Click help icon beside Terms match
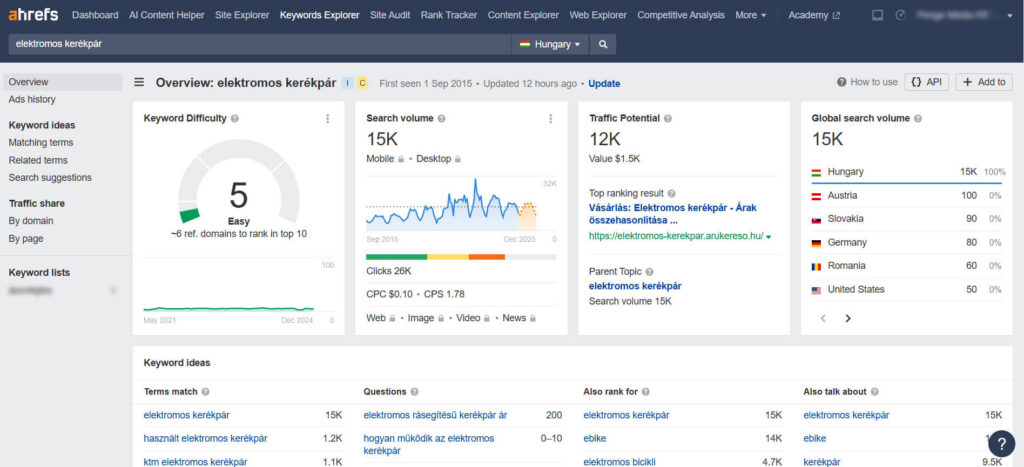 coord(206,392)
